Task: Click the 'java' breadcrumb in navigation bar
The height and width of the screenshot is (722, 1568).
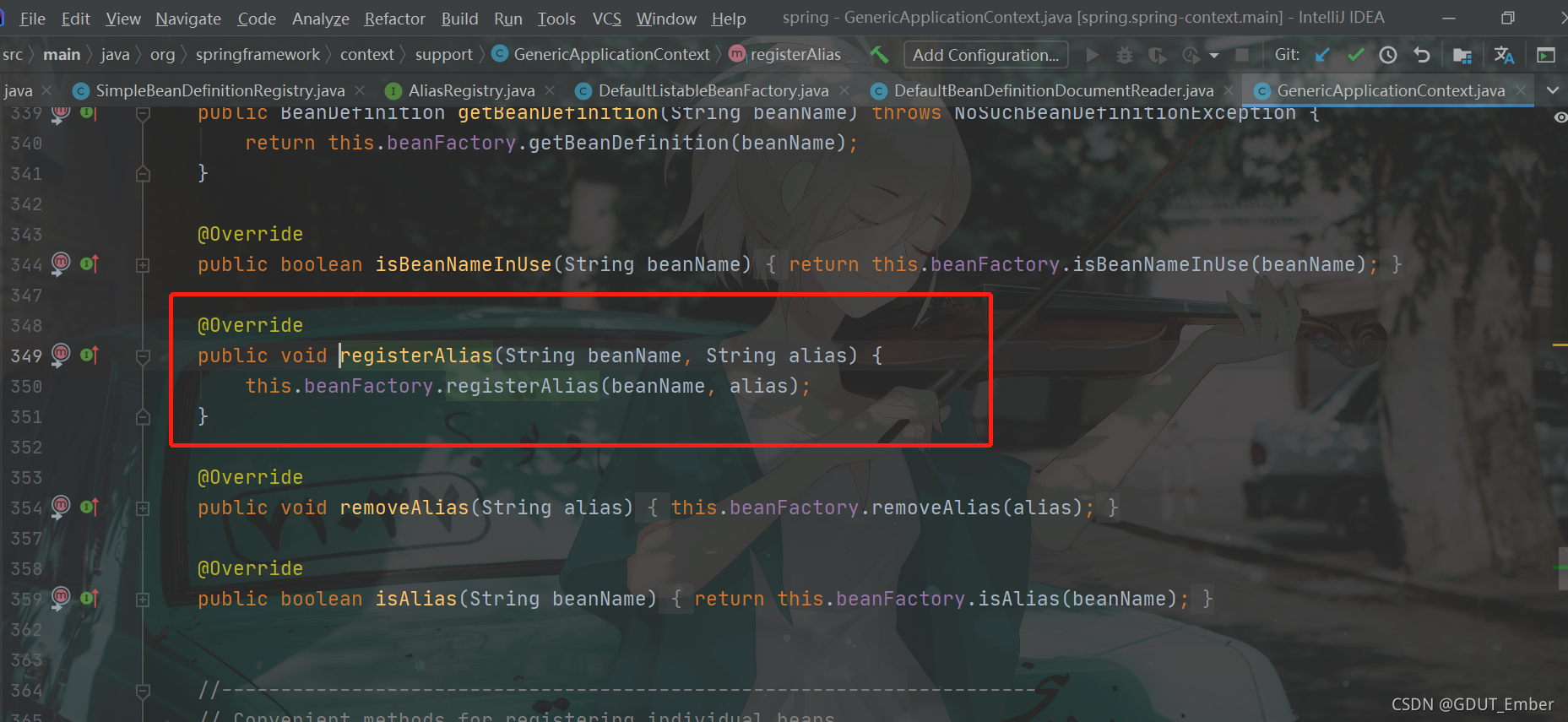Action: pos(115,55)
